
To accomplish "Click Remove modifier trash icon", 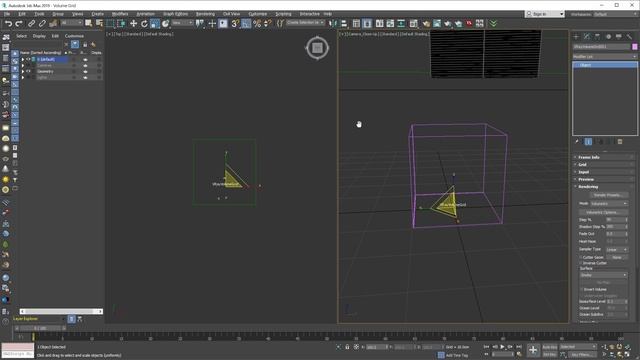I will tap(620, 142).
